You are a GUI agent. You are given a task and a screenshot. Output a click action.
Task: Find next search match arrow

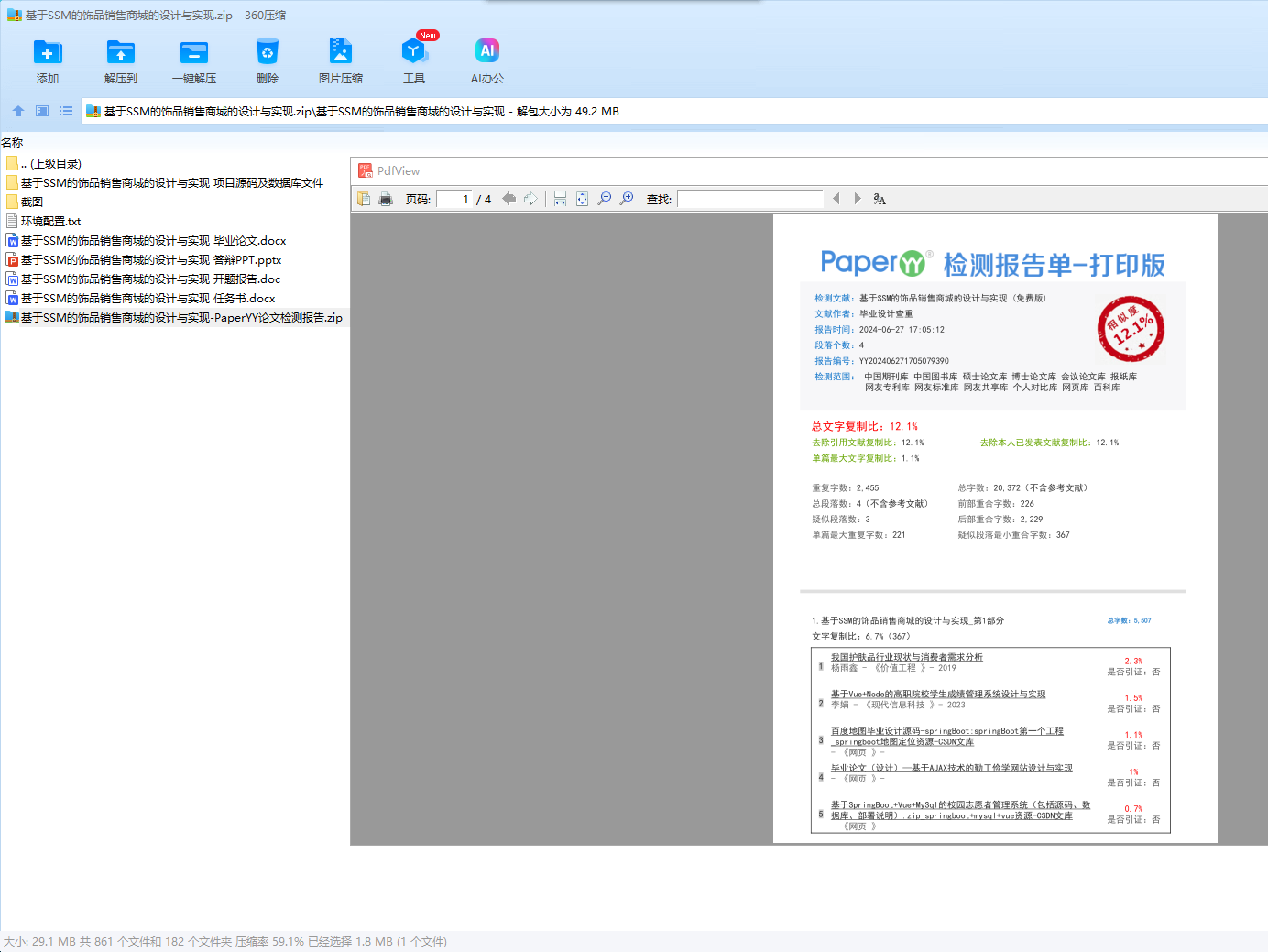858,199
